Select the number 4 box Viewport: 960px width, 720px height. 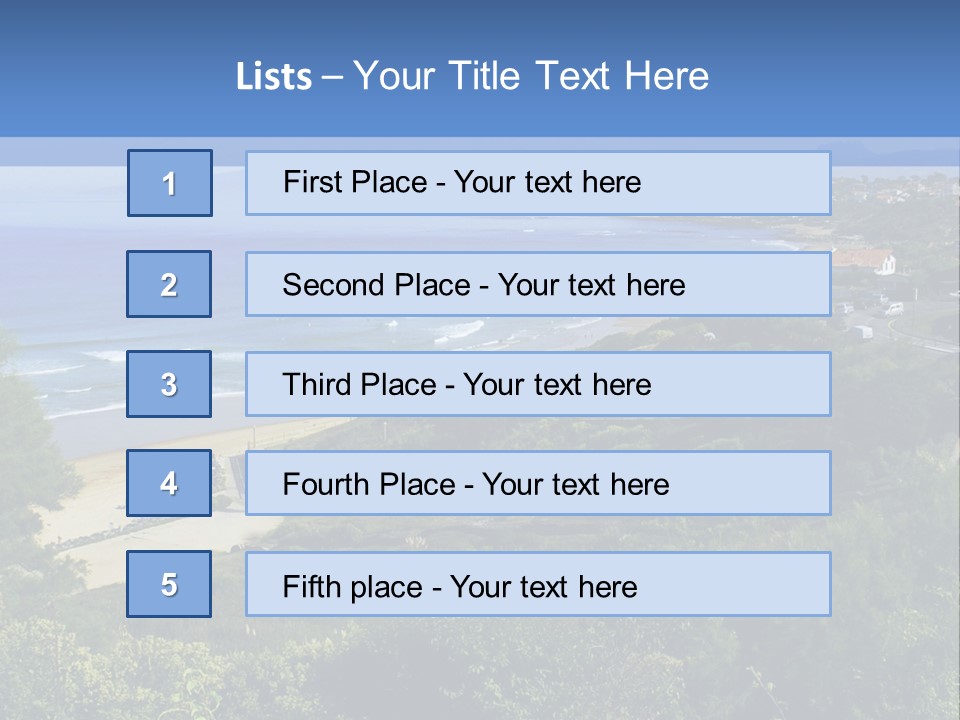[170, 483]
